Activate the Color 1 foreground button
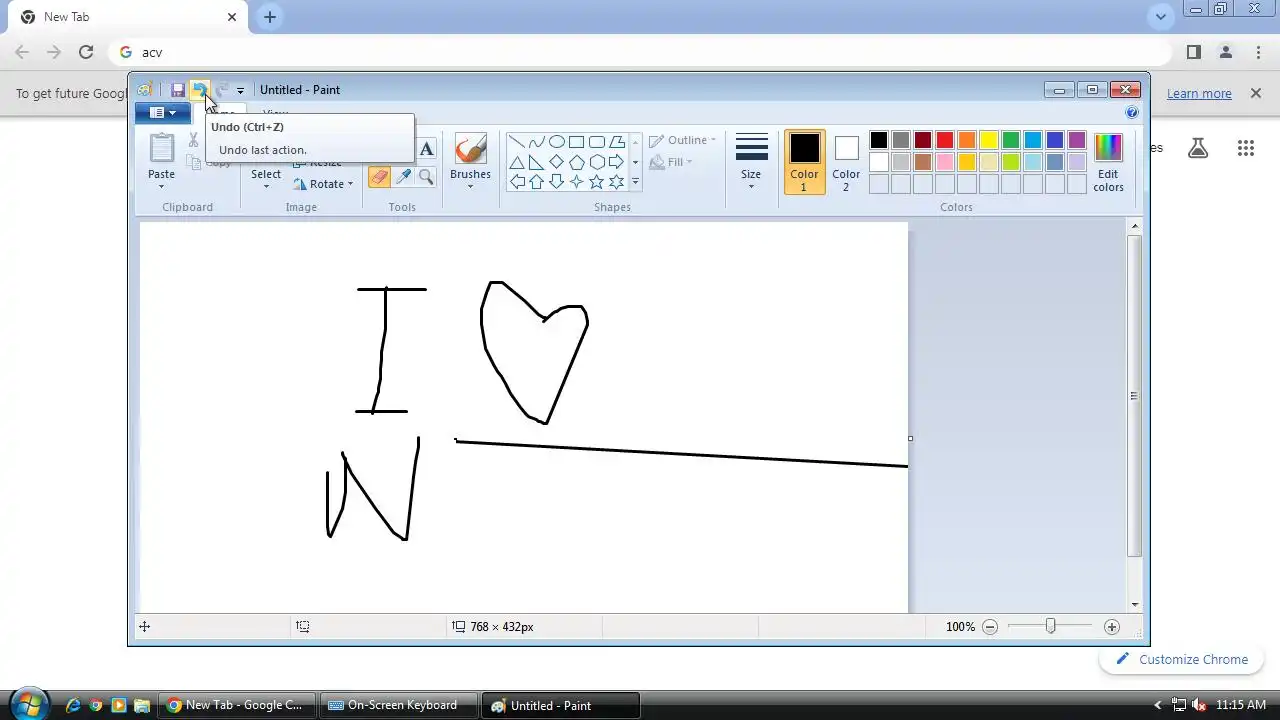 pos(804,162)
